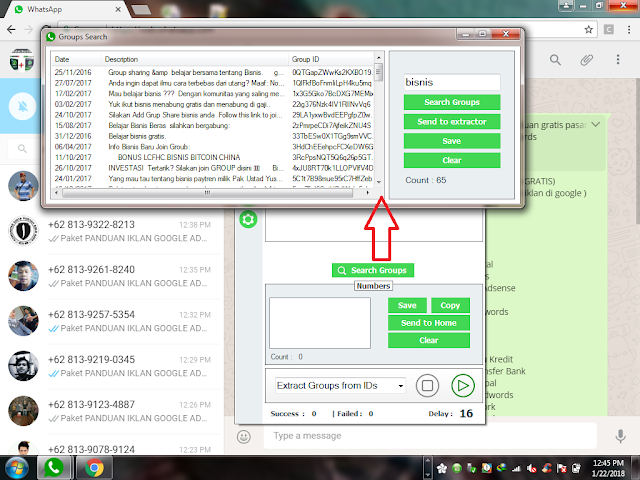Click the speaker volume tray icon
Viewport: 640px width, 480px height.
531,468
